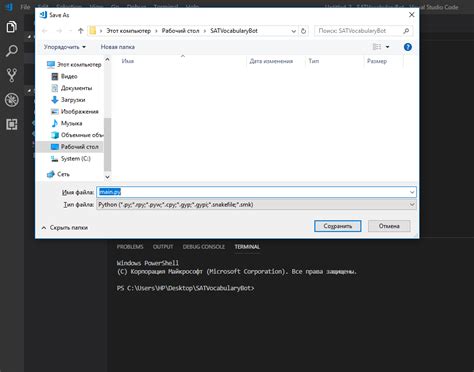Close the Save As dialog

coord(412,15)
